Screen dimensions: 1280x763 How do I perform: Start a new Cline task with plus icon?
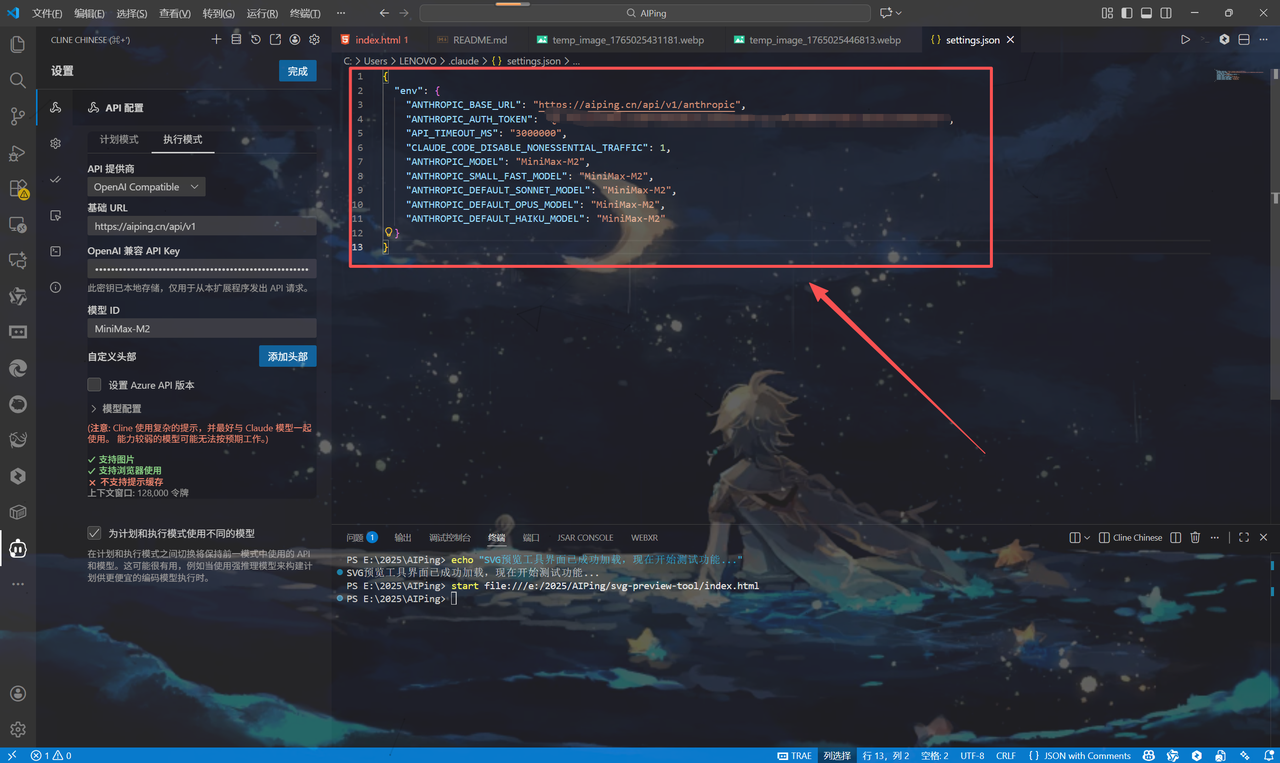[x=216, y=40]
